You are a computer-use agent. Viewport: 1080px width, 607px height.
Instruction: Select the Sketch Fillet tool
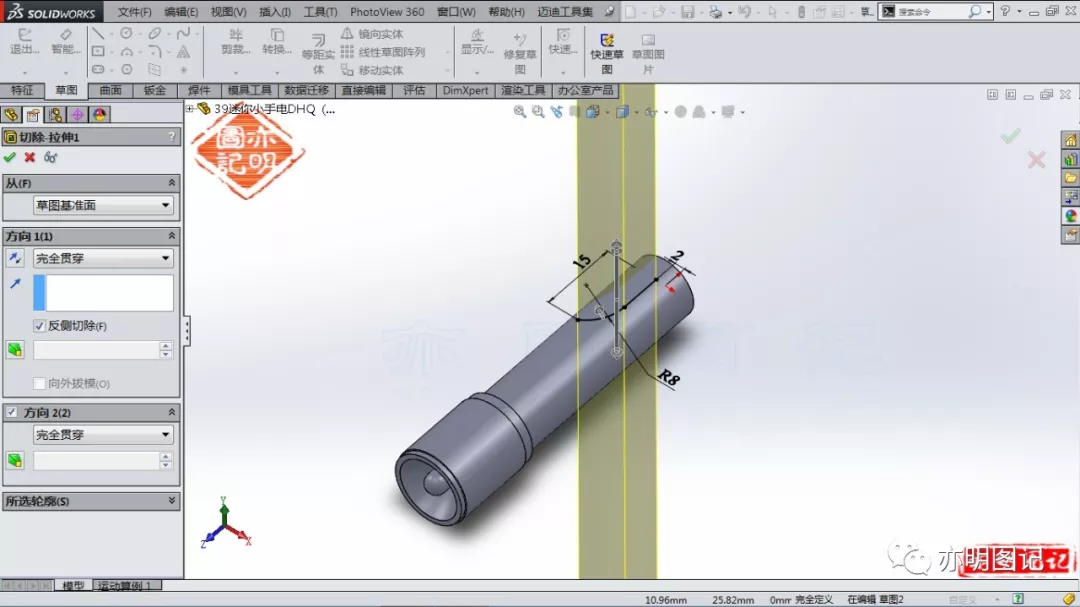[154, 52]
